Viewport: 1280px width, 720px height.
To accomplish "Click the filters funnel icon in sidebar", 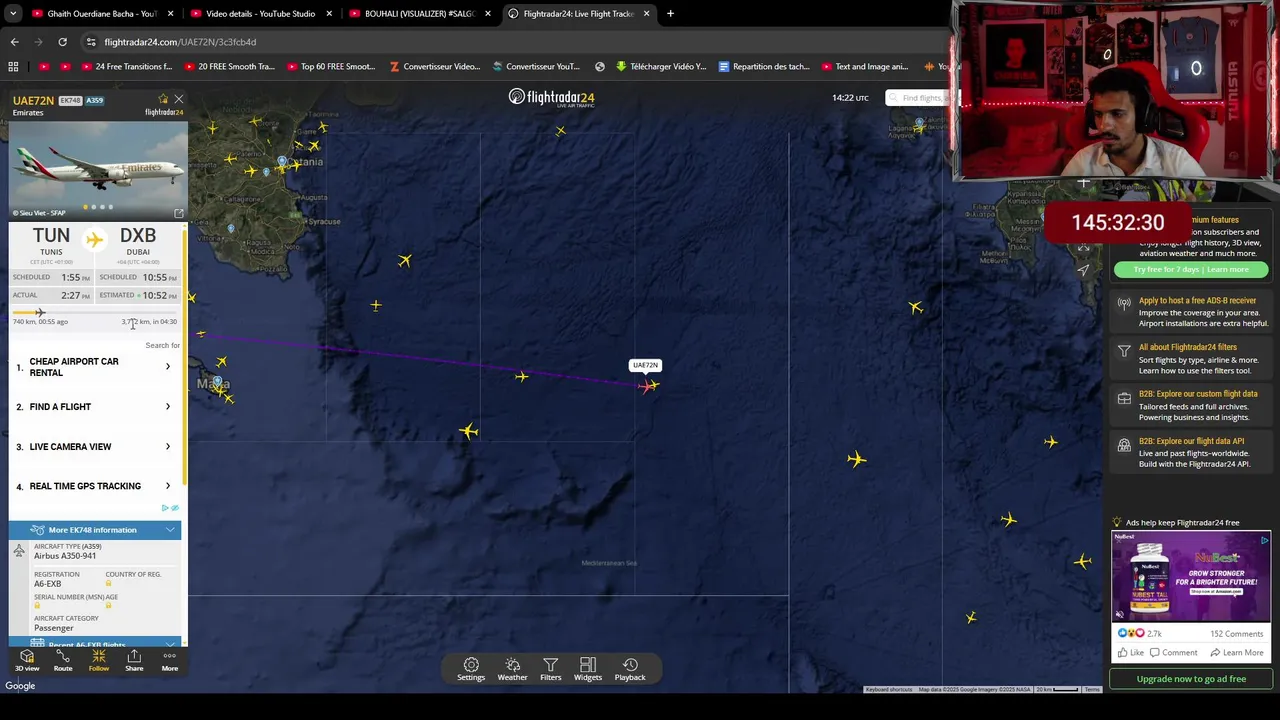I will point(1124,351).
